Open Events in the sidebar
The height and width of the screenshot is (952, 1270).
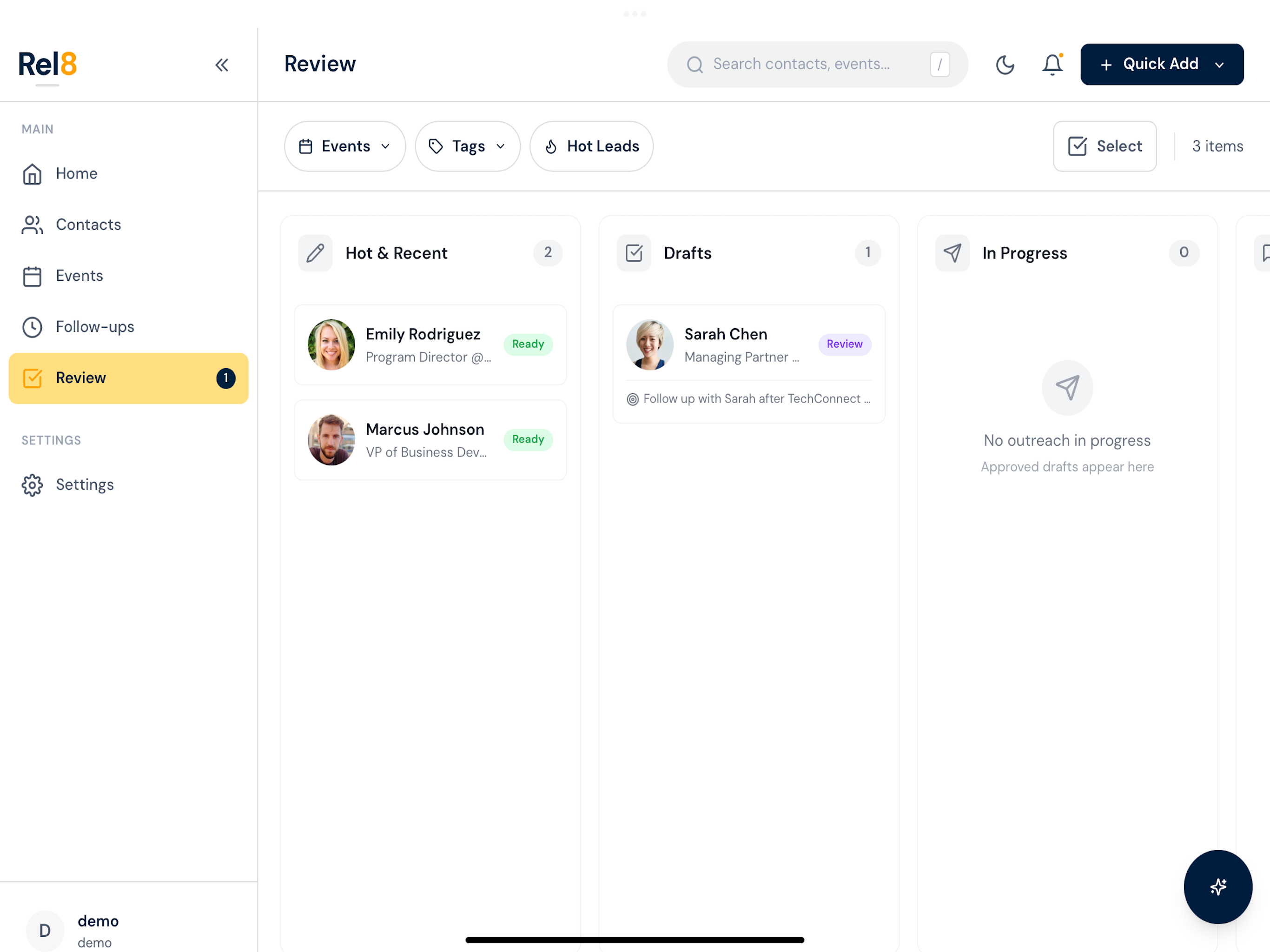point(129,276)
